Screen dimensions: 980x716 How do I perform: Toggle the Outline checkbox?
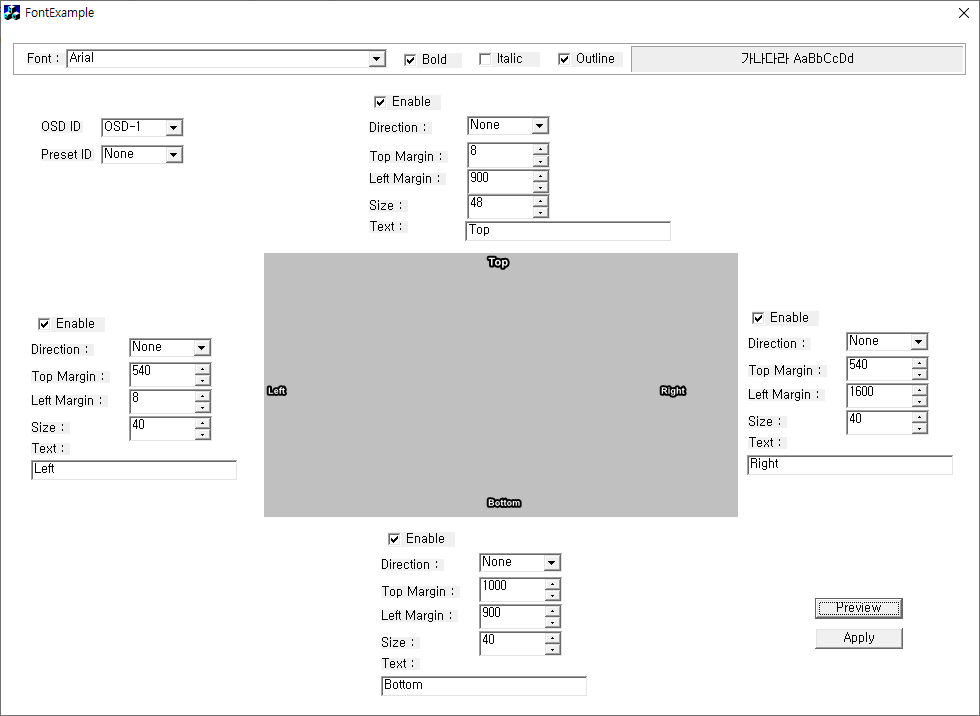(x=564, y=59)
